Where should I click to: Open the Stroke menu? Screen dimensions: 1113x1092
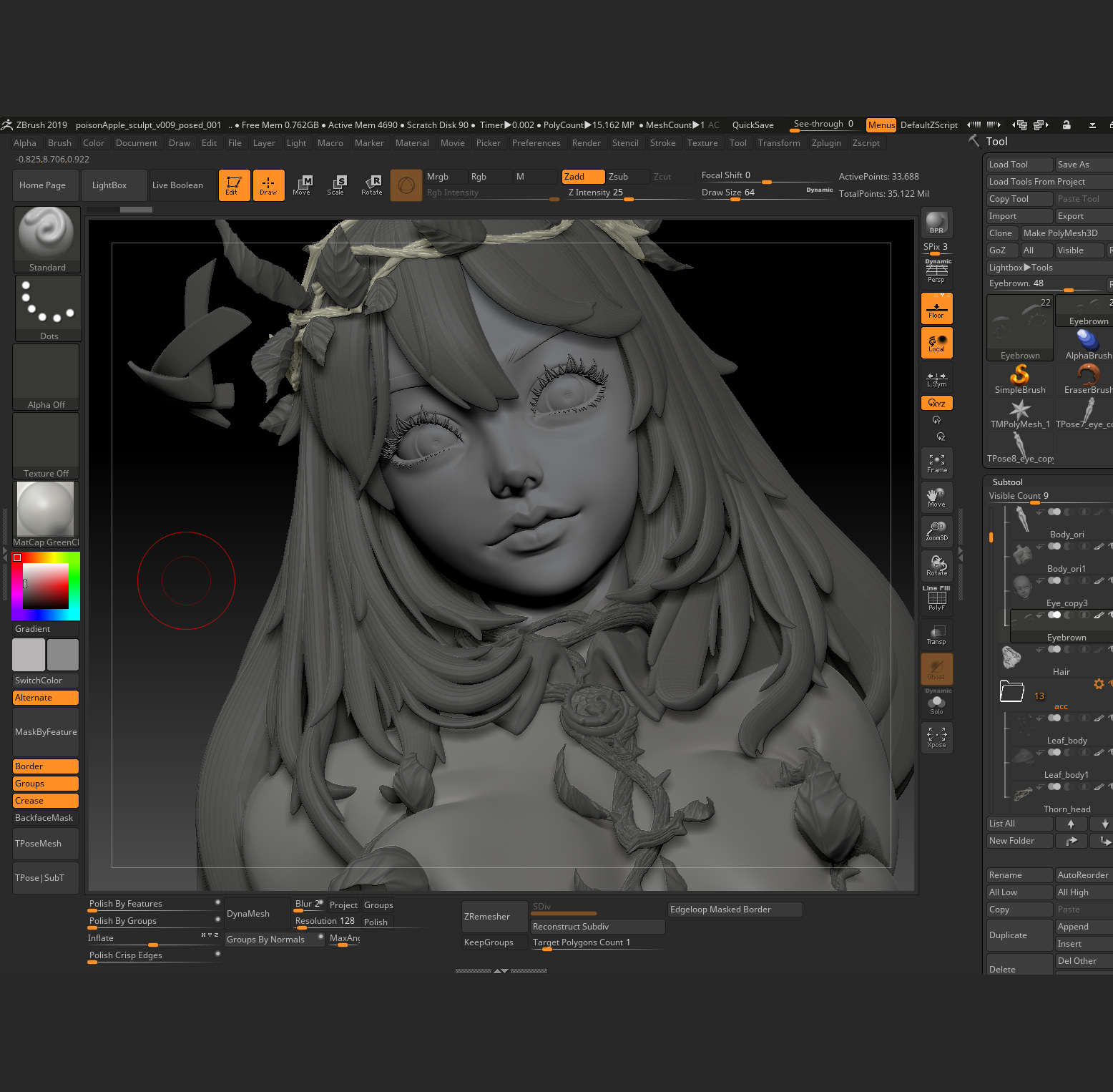[662, 143]
